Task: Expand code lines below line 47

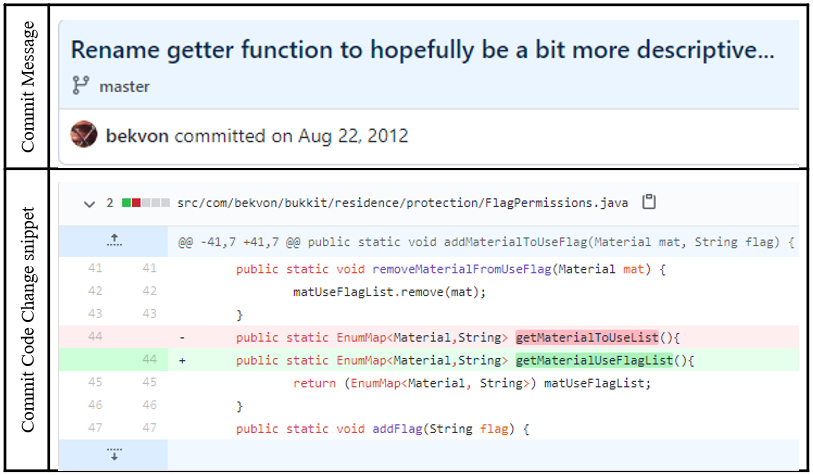Action: [114, 454]
